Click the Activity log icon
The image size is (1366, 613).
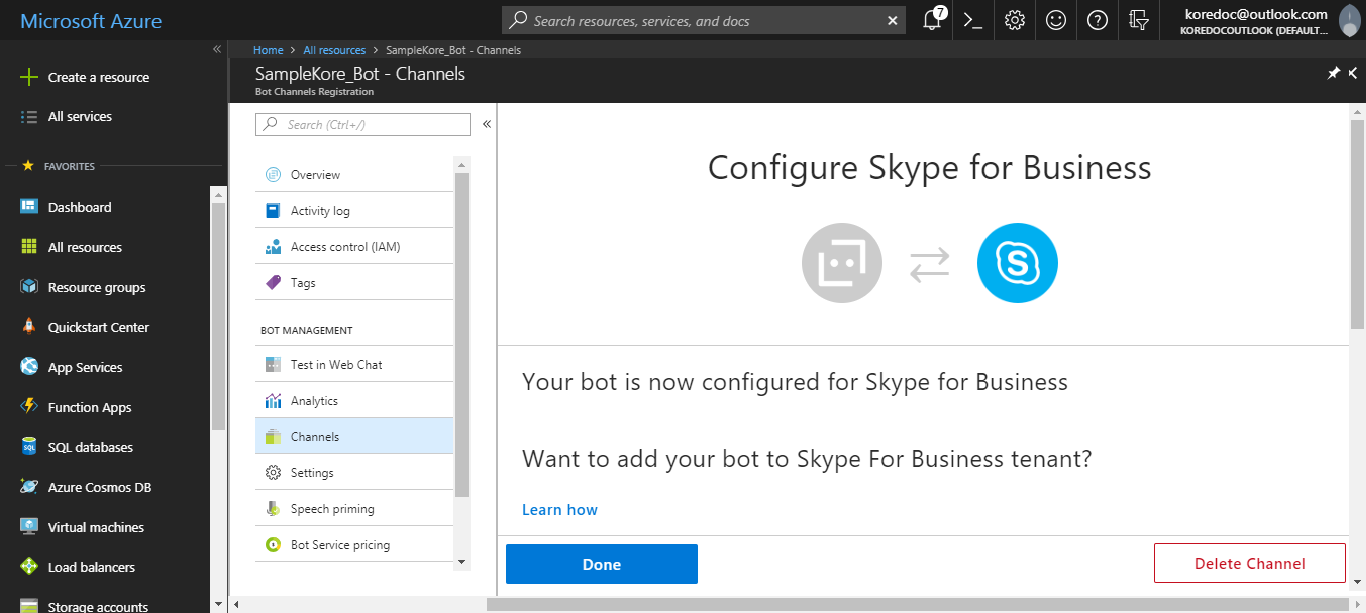[273, 211]
